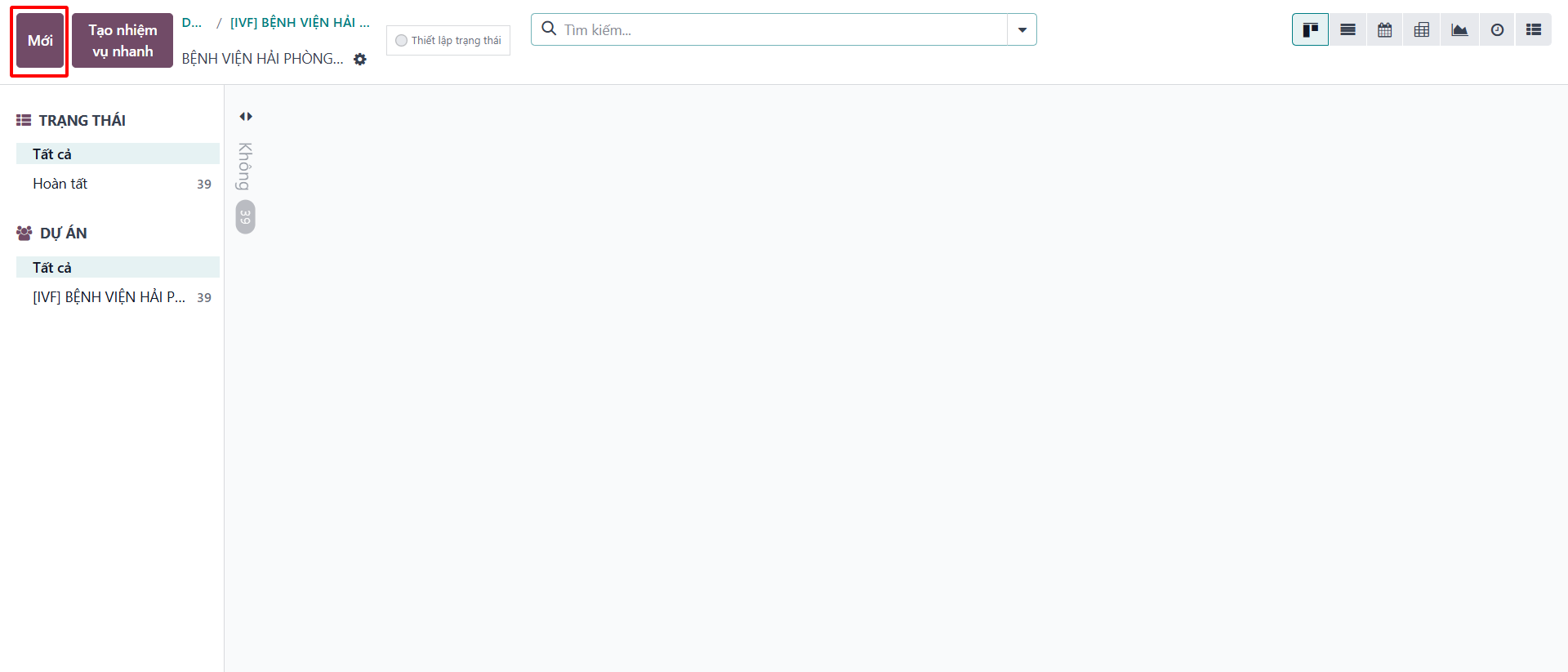This screenshot has width=1568, height=672.
Task: Switch to the List view icon
Action: tap(1347, 30)
